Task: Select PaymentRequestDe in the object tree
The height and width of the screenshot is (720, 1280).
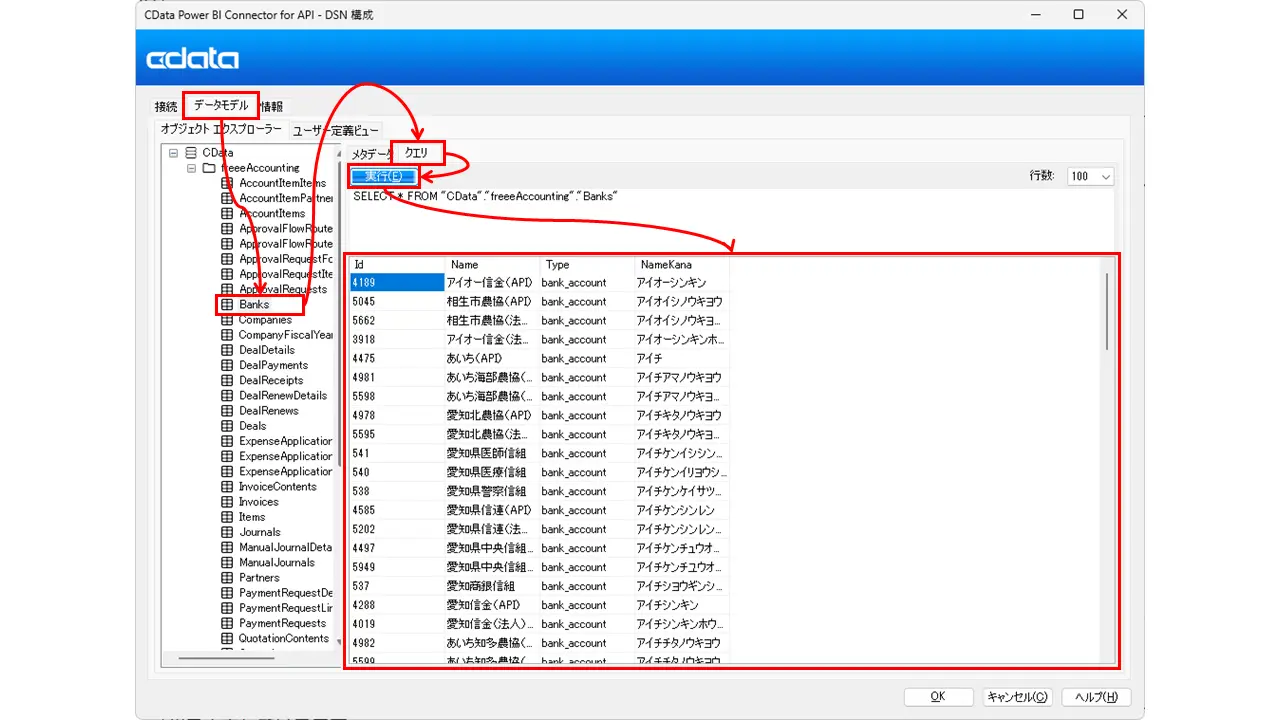Action: point(285,593)
